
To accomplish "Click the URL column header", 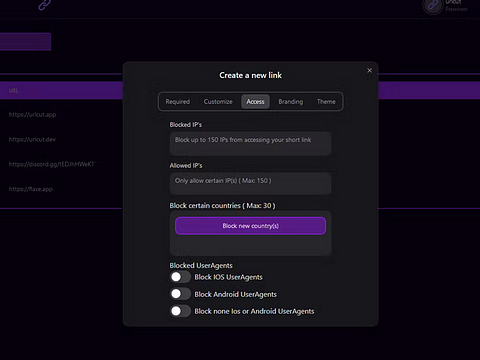I will click(x=14, y=90).
